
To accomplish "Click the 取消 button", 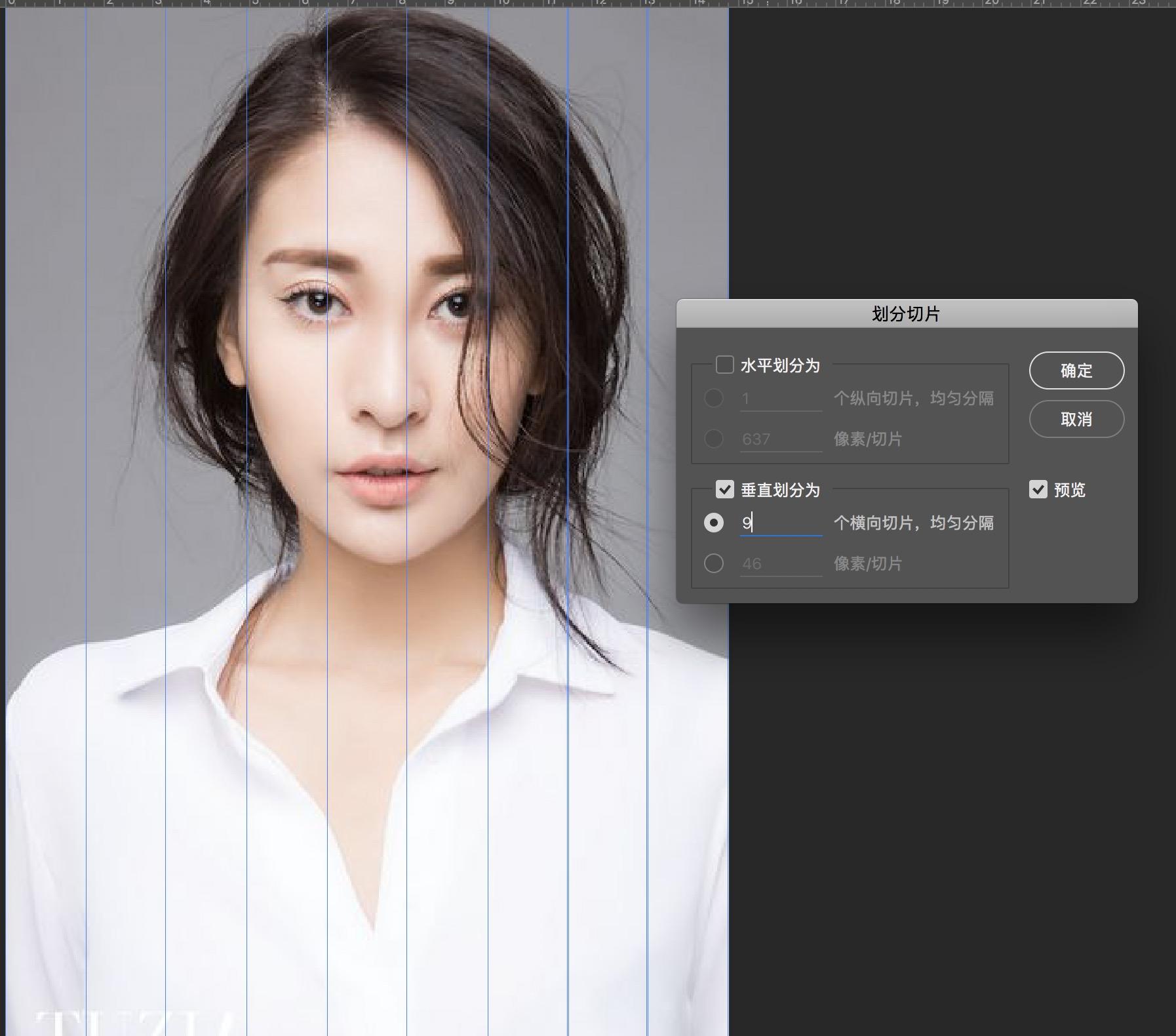I will [1076, 419].
